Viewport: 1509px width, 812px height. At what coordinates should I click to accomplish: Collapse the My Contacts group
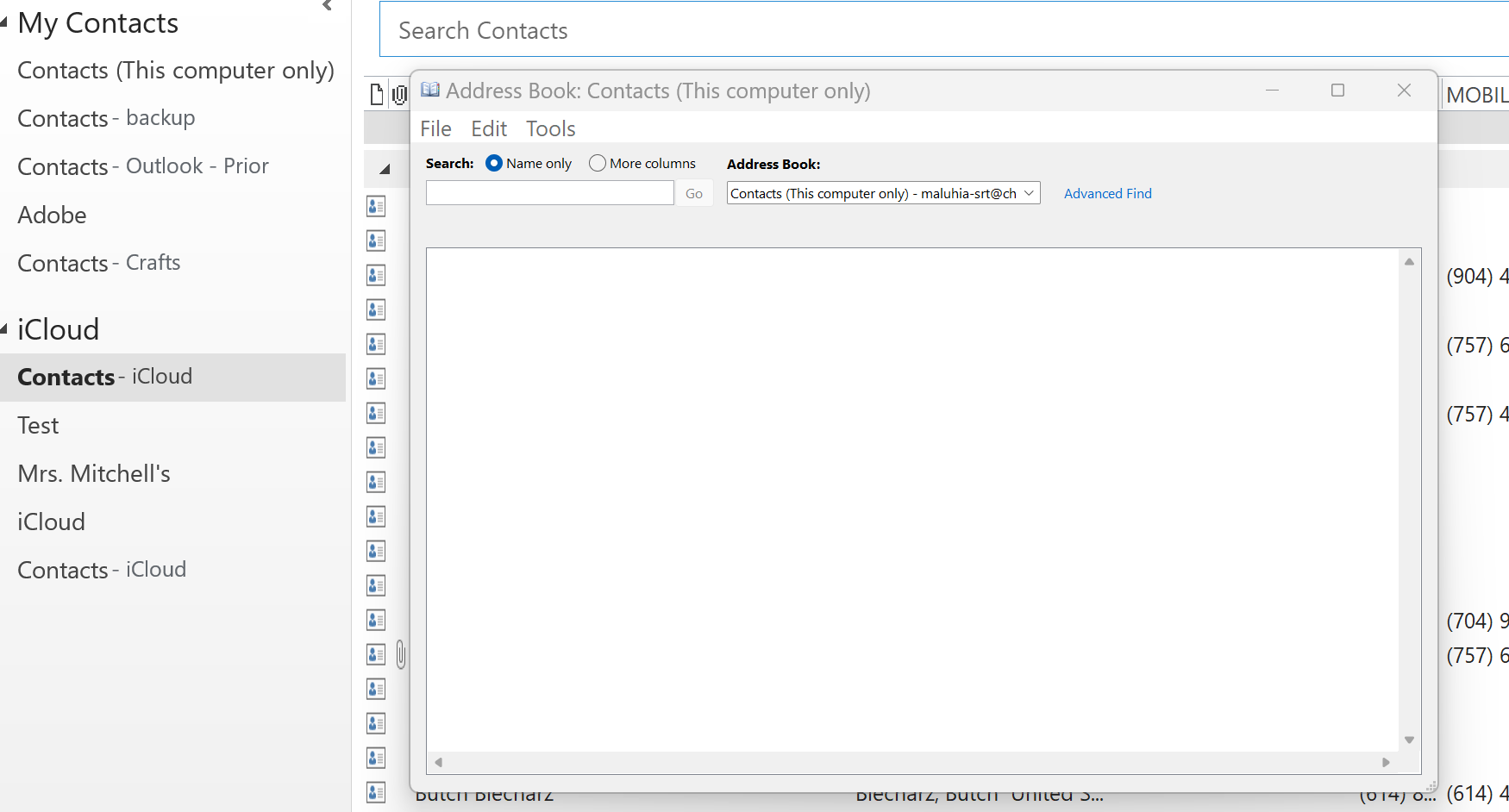3,22
